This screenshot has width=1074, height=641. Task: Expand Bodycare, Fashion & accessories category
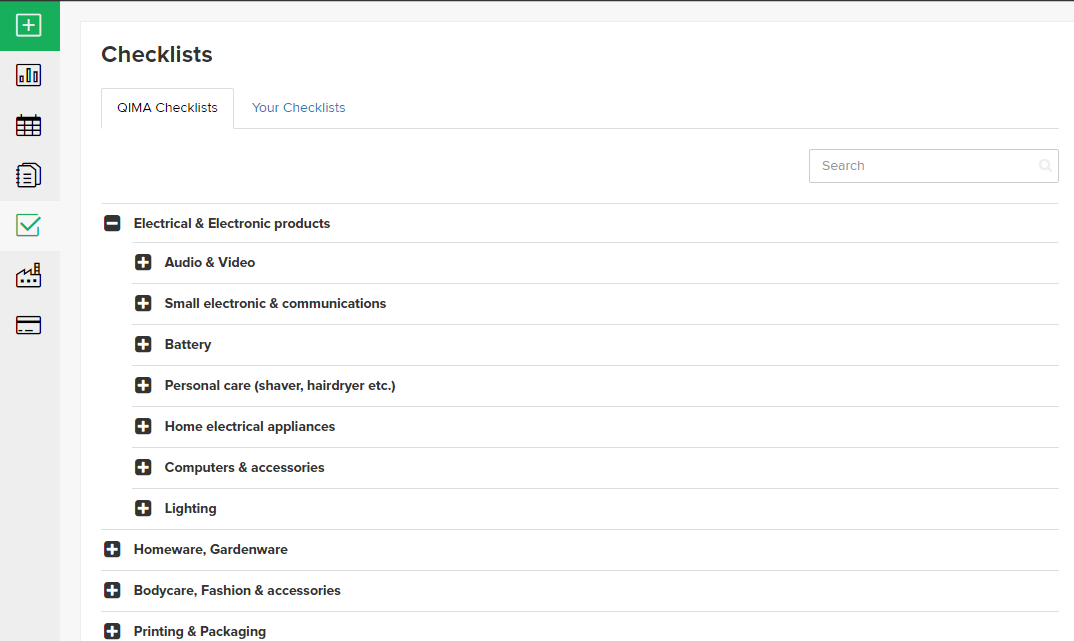tap(112, 590)
